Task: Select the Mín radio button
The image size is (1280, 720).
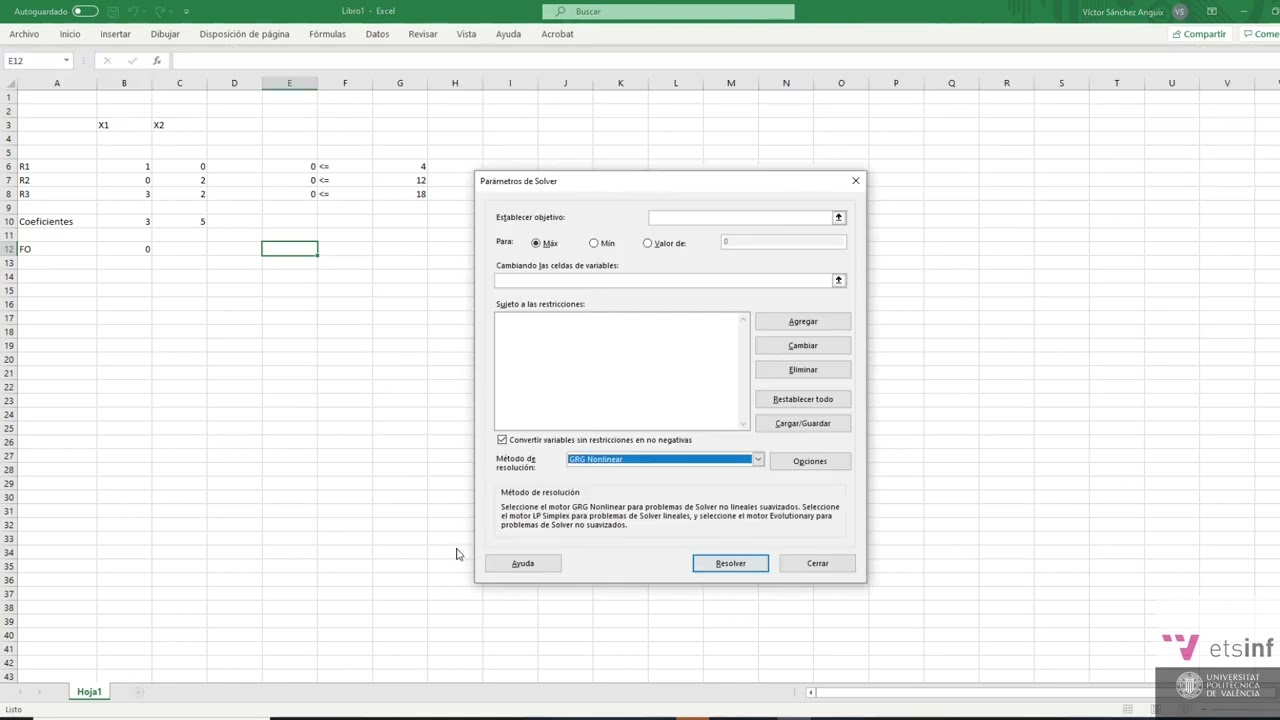Action: [594, 243]
